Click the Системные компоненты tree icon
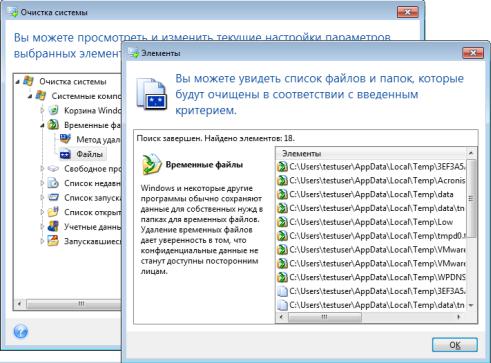The image size is (491, 363). click(41, 96)
